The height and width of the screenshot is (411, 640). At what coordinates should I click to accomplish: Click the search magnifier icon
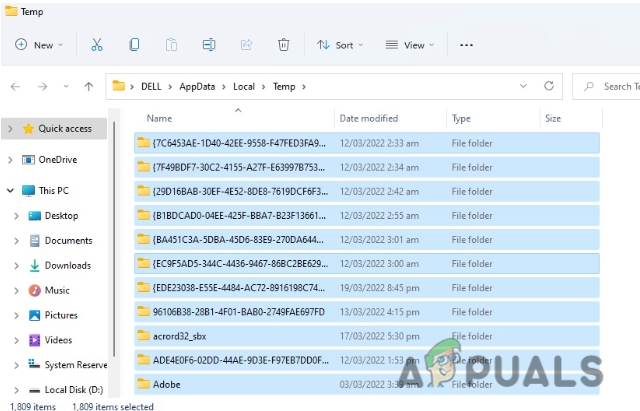click(589, 86)
